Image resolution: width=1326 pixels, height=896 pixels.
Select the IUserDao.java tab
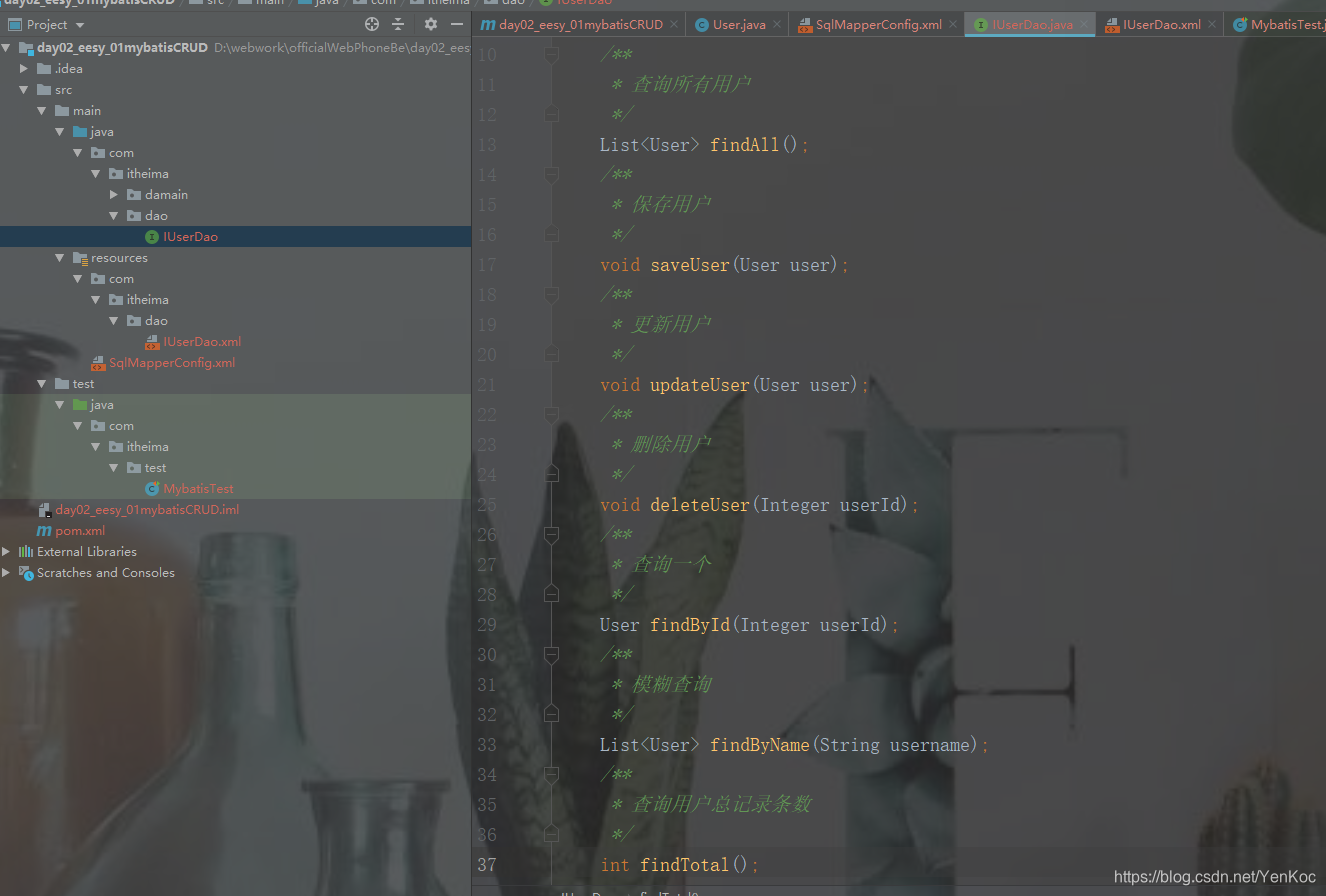pos(1032,24)
